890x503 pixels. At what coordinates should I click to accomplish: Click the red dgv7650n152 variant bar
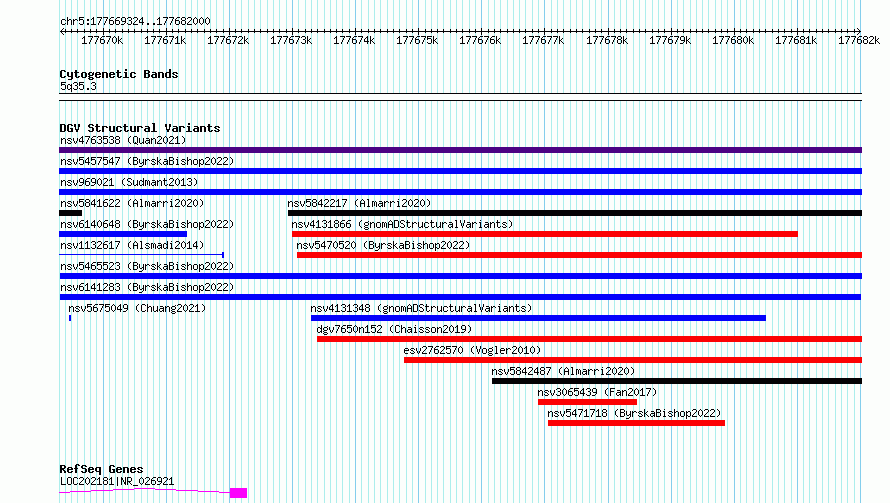click(589, 339)
